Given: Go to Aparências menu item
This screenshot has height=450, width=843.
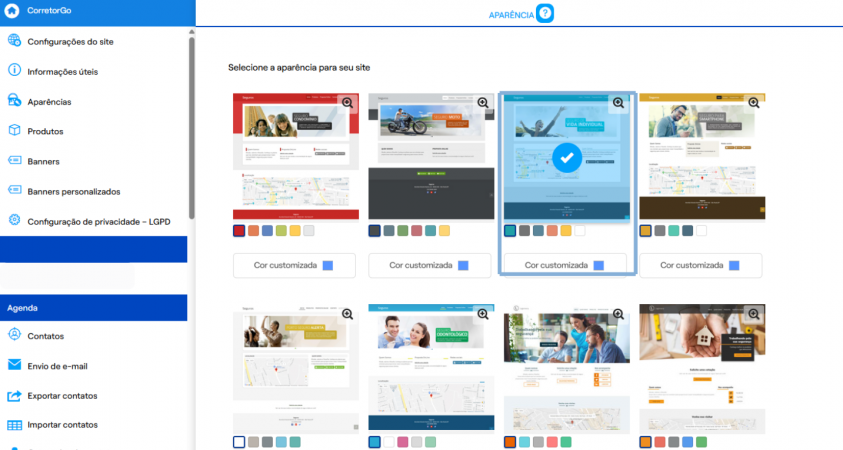Looking at the screenshot, I should tap(49, 102).
